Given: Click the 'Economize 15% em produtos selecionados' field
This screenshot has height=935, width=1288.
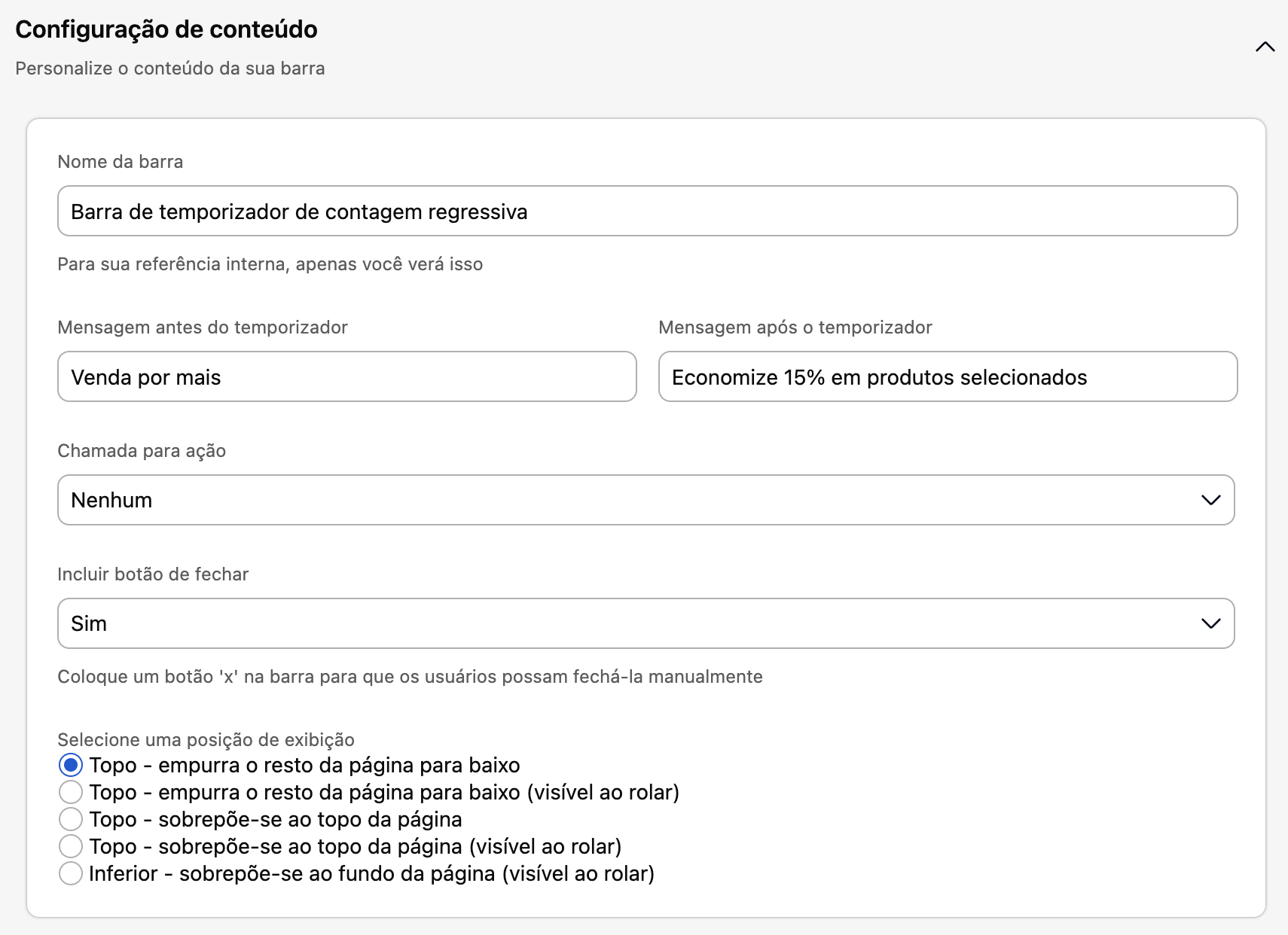Looking at the screenshot, I should tap(948, 376).
